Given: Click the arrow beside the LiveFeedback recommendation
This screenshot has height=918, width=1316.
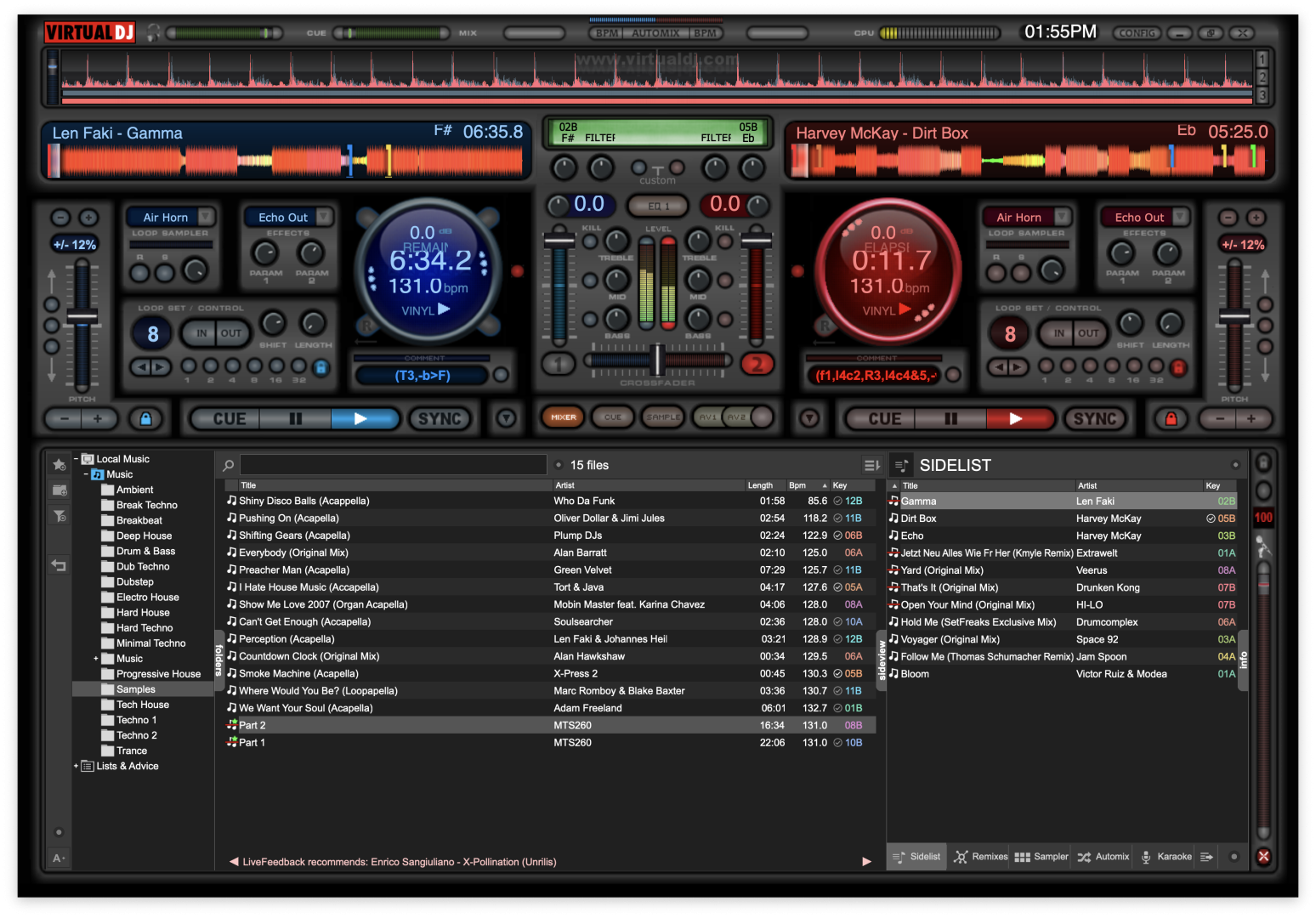Looking at the screenshot, I should point(234,861).
